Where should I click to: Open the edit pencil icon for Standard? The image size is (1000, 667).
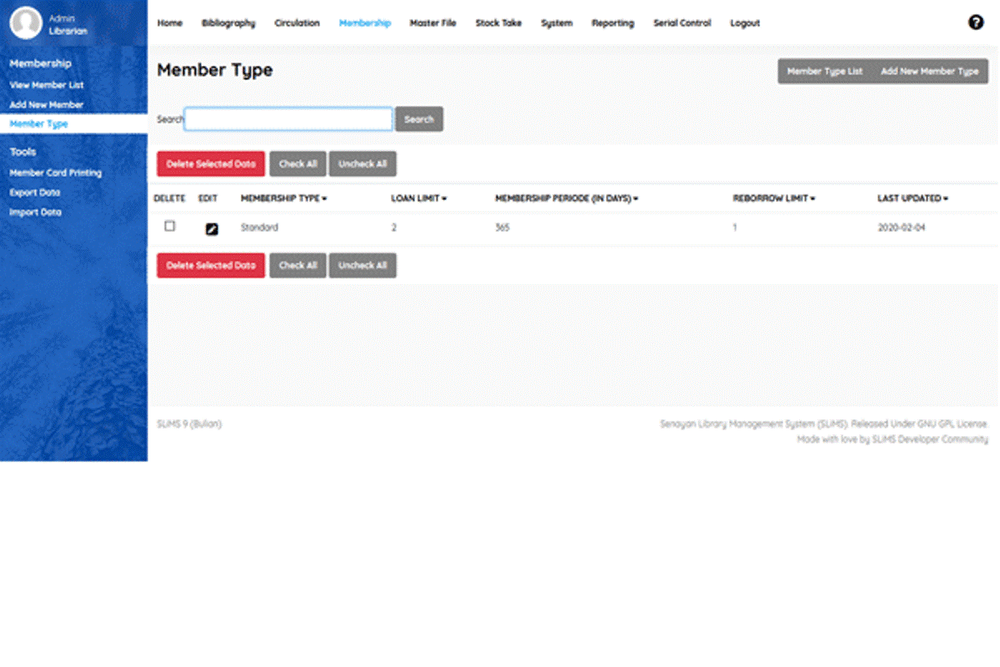[x=209, y=227]
